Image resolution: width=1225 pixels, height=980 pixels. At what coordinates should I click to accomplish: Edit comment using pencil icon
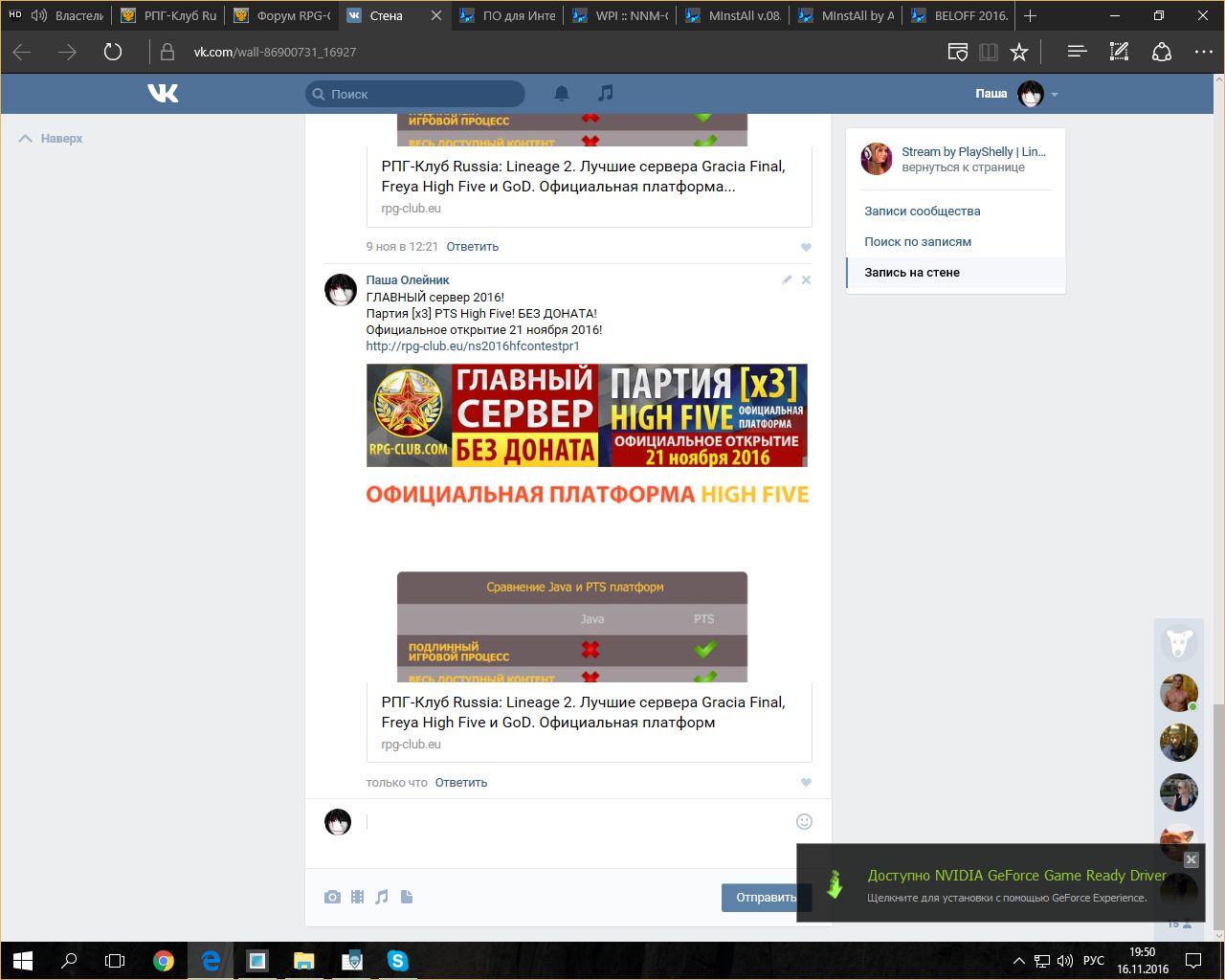coord(787,280)
